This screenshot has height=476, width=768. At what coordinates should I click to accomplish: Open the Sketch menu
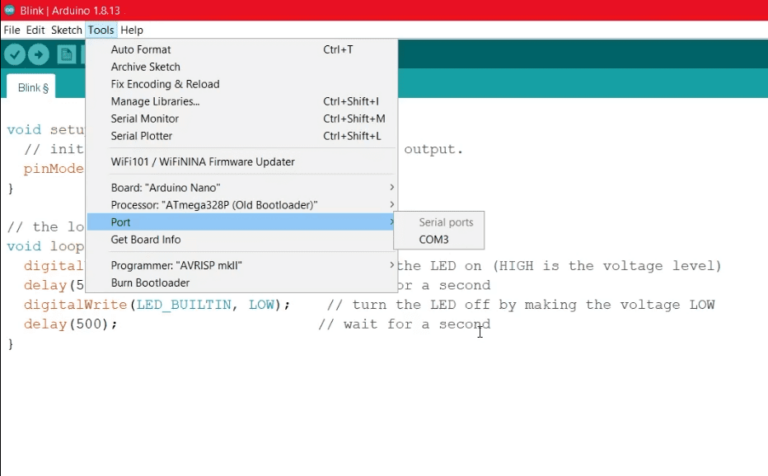pos(67,30)
